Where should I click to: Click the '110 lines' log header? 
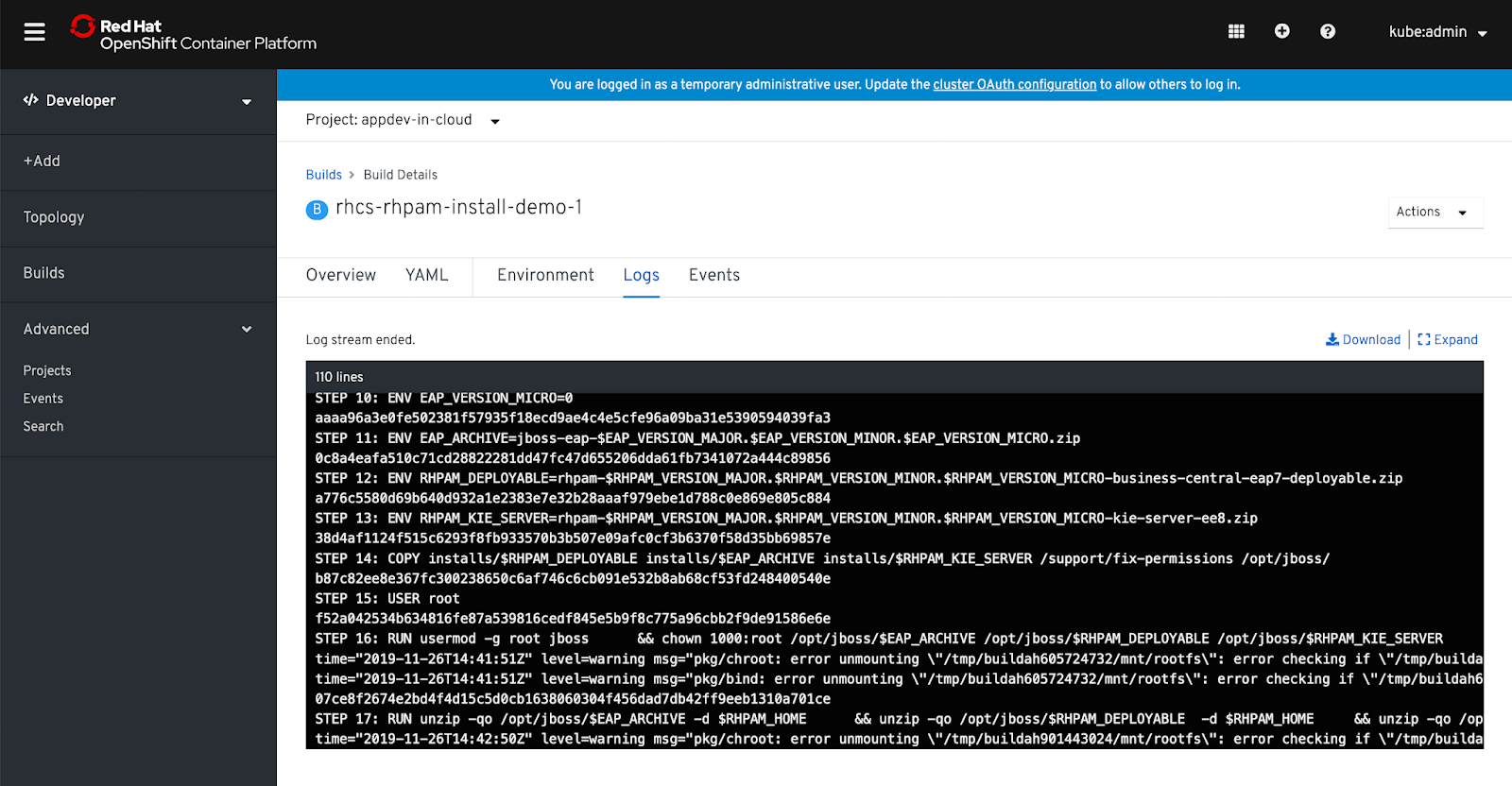tap(339, 377)
